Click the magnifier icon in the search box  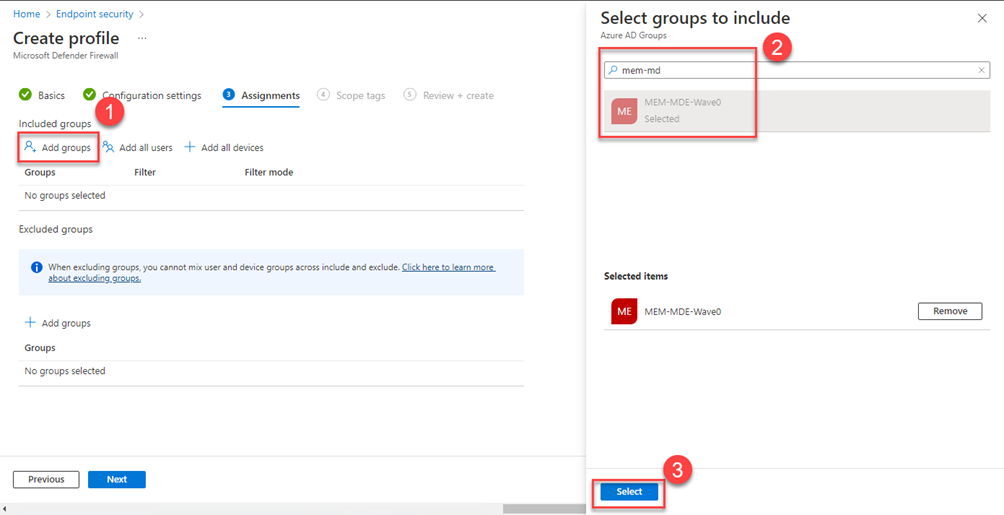613,70
